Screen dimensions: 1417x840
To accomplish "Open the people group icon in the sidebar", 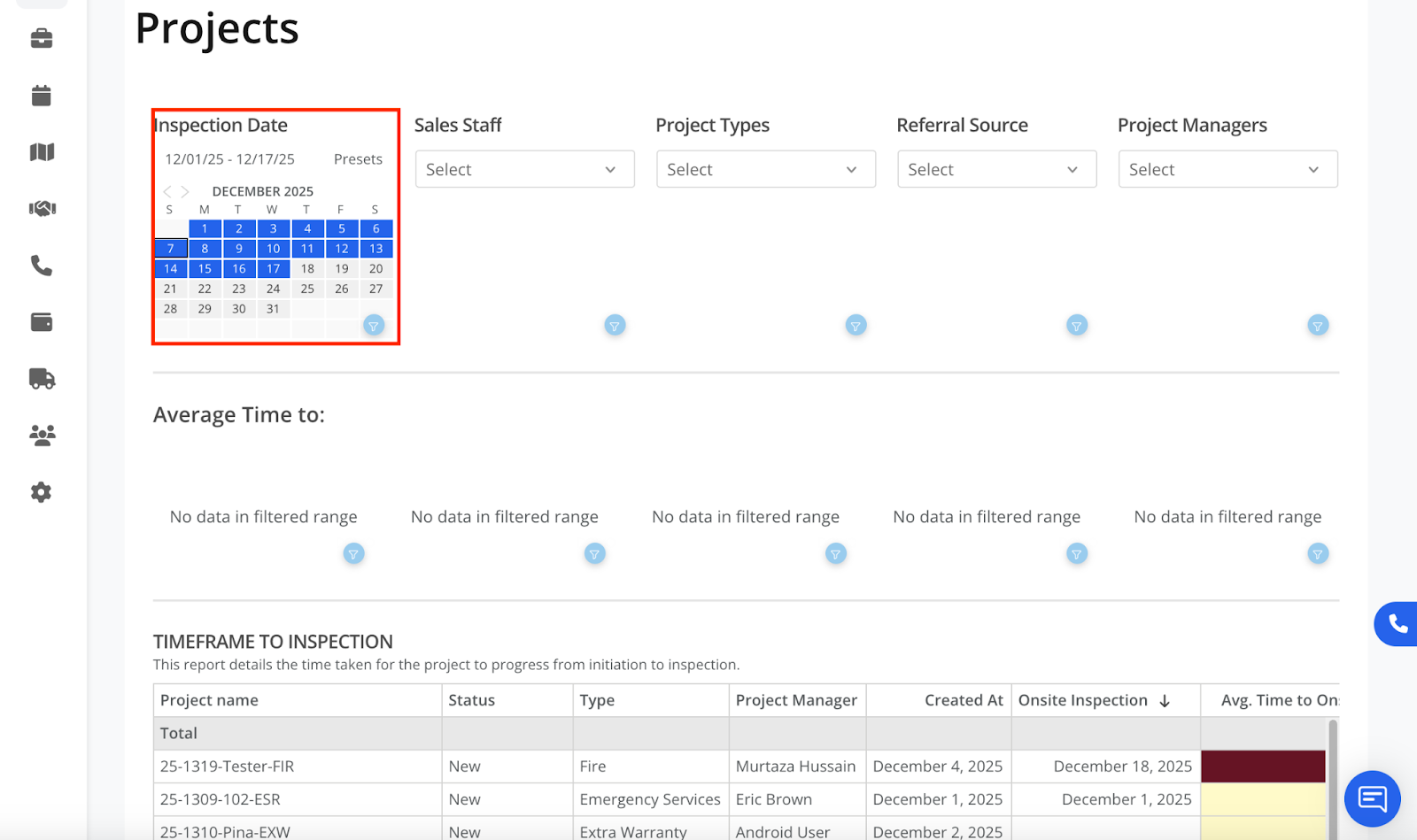I will 42,435.
